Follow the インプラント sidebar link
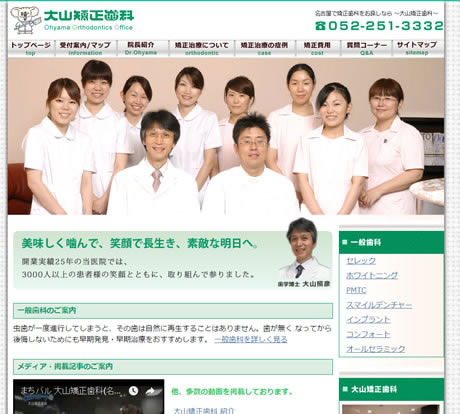Screen dimensions: 460x414 click(x=368, y=320)
